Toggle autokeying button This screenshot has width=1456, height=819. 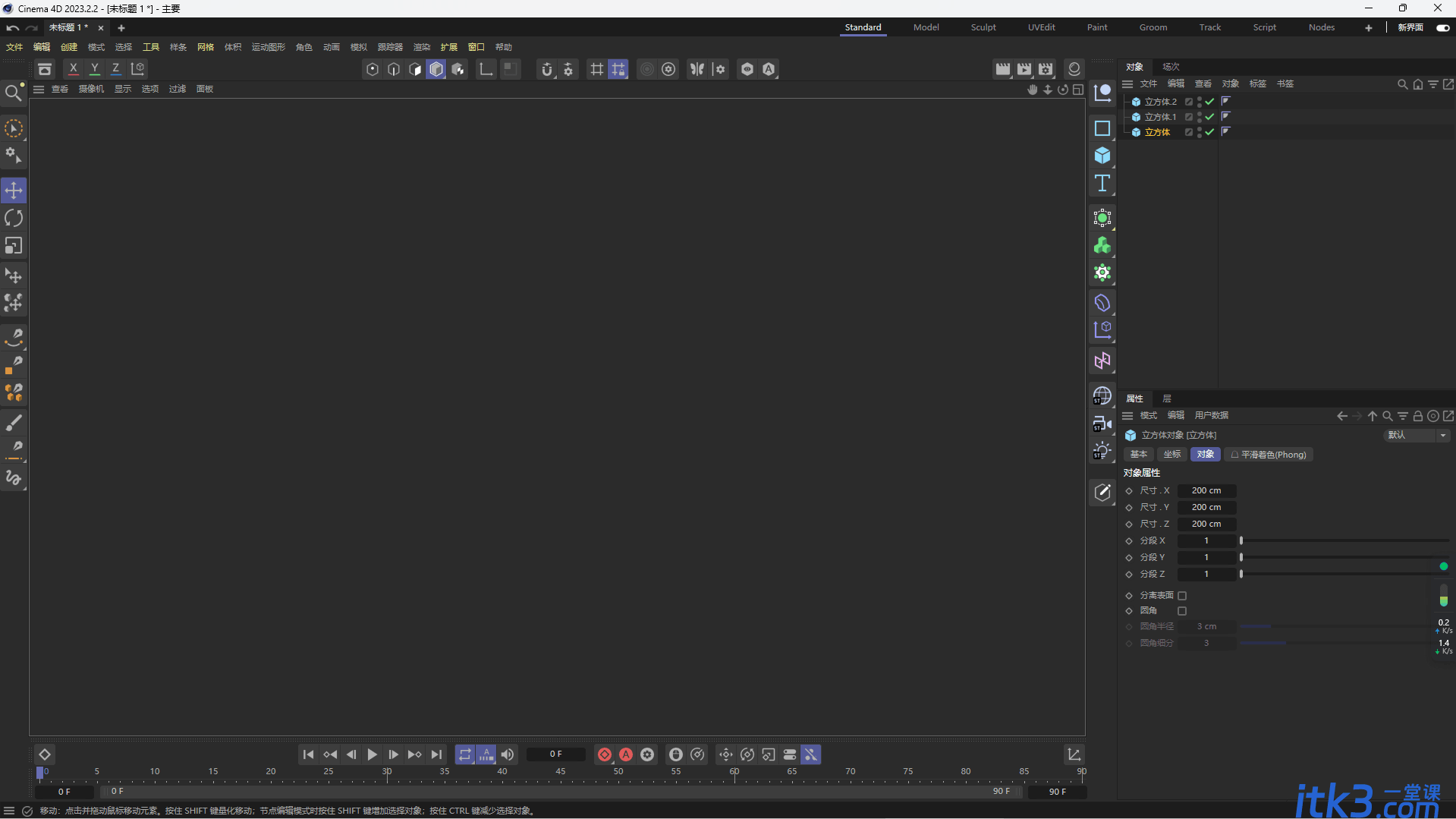626,754
